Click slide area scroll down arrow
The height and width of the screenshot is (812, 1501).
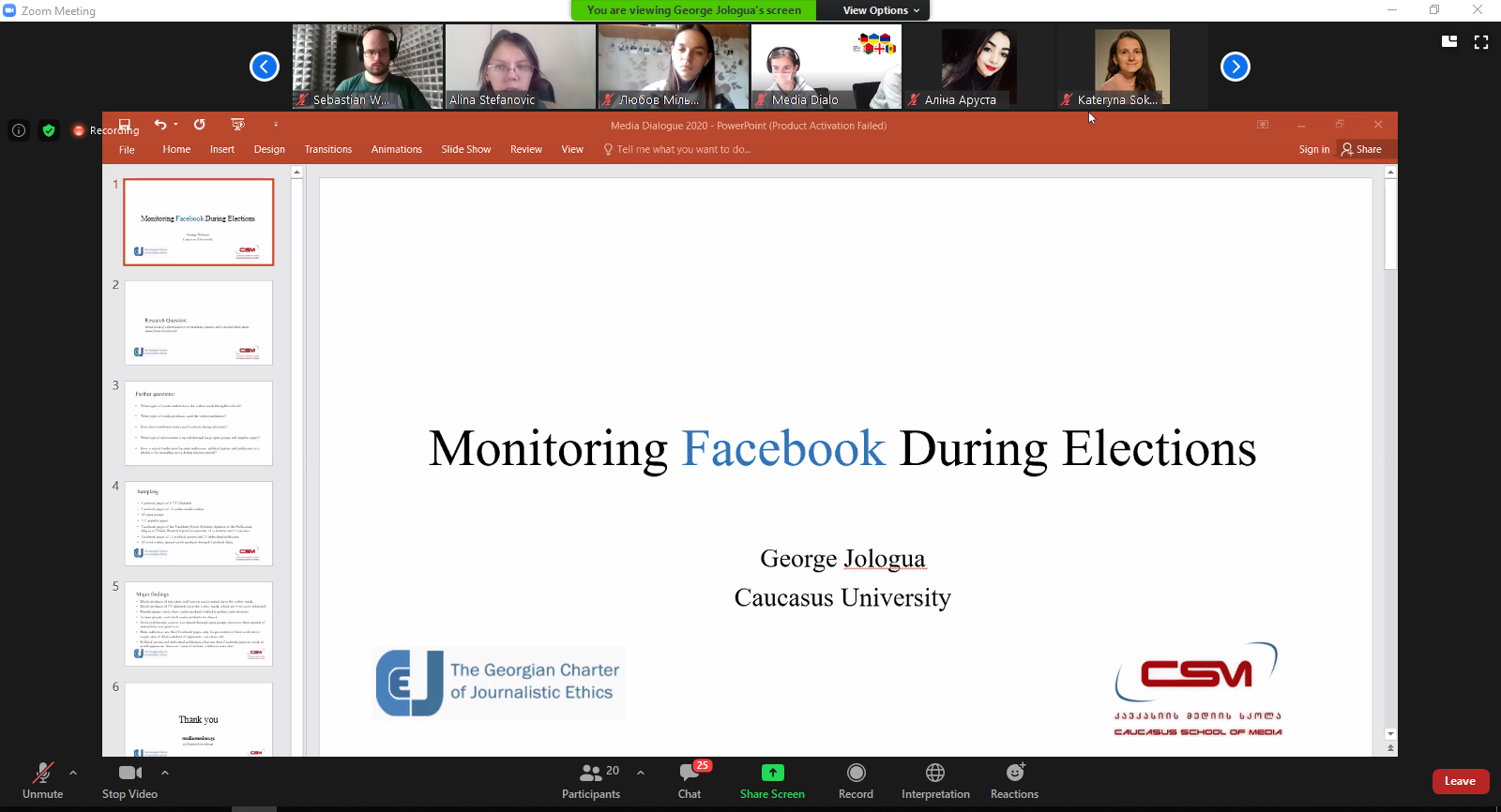(1390, 734)
